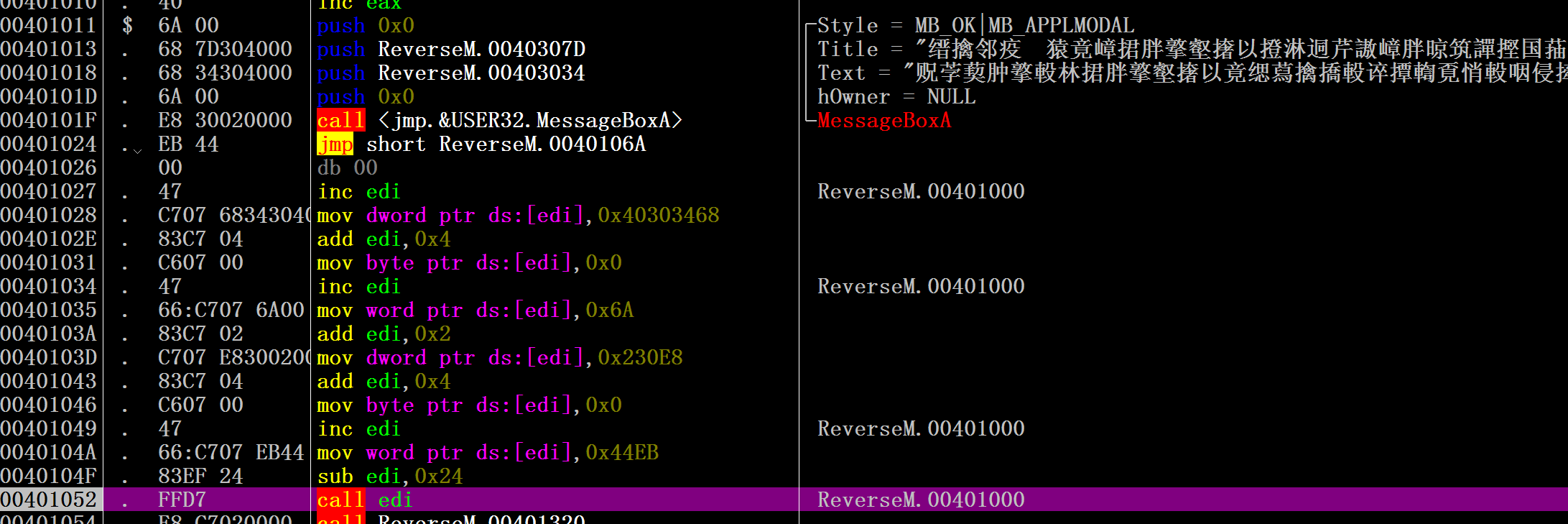
Task: Select "inc edi" instruction at 00401049
Action: [x=359, y=429]
